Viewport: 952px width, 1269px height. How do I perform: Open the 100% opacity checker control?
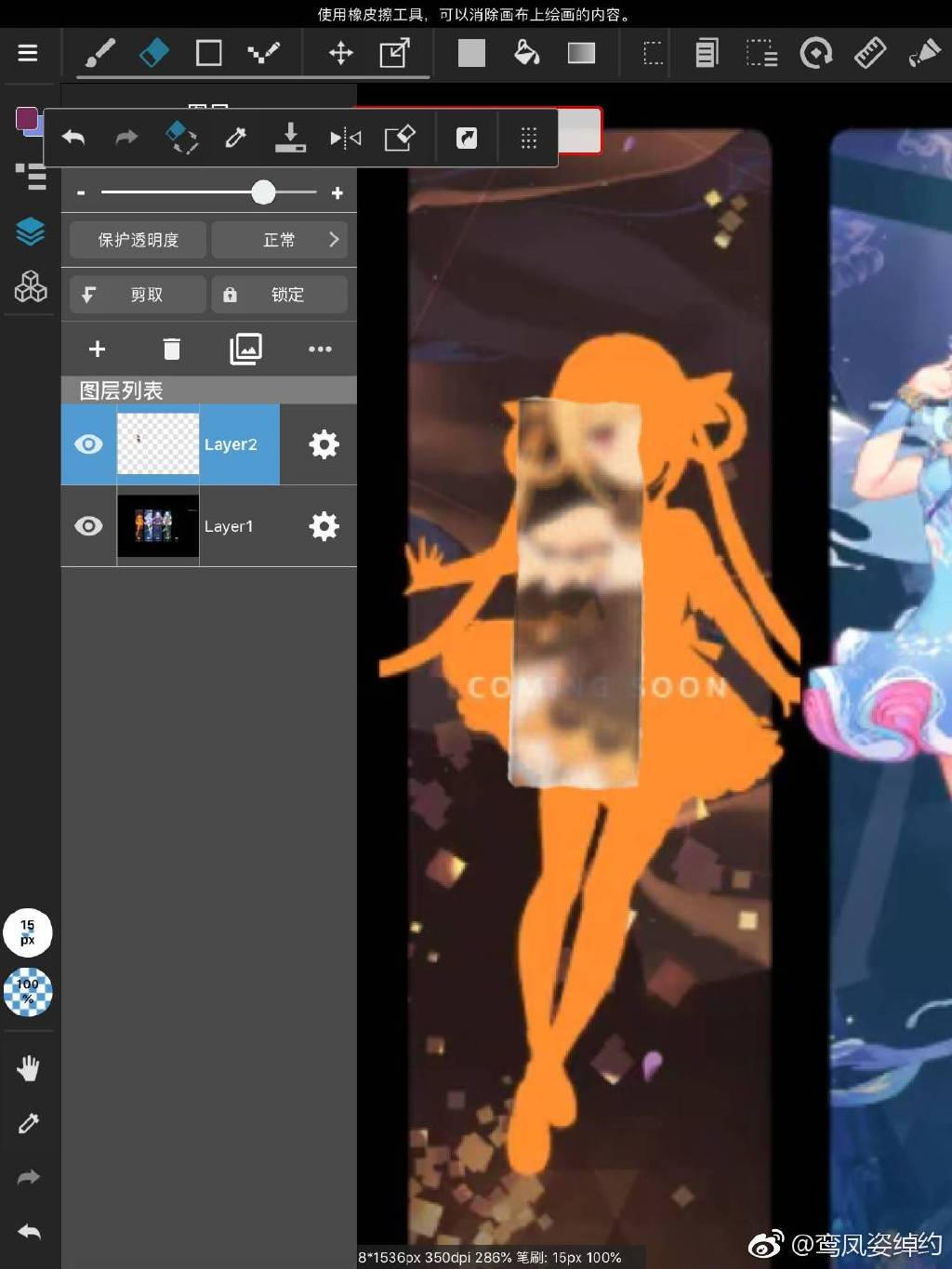[x=28, y=991]
